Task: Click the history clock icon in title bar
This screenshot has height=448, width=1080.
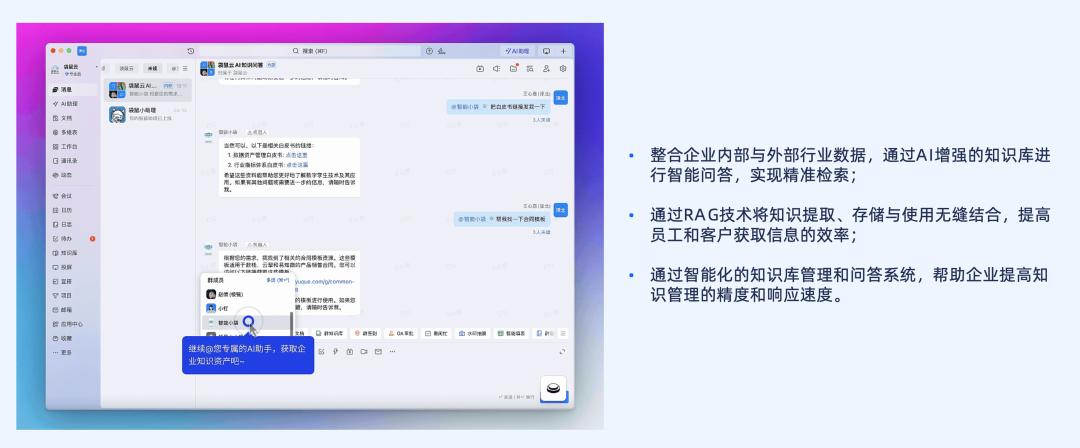Action: coord(191,51)
